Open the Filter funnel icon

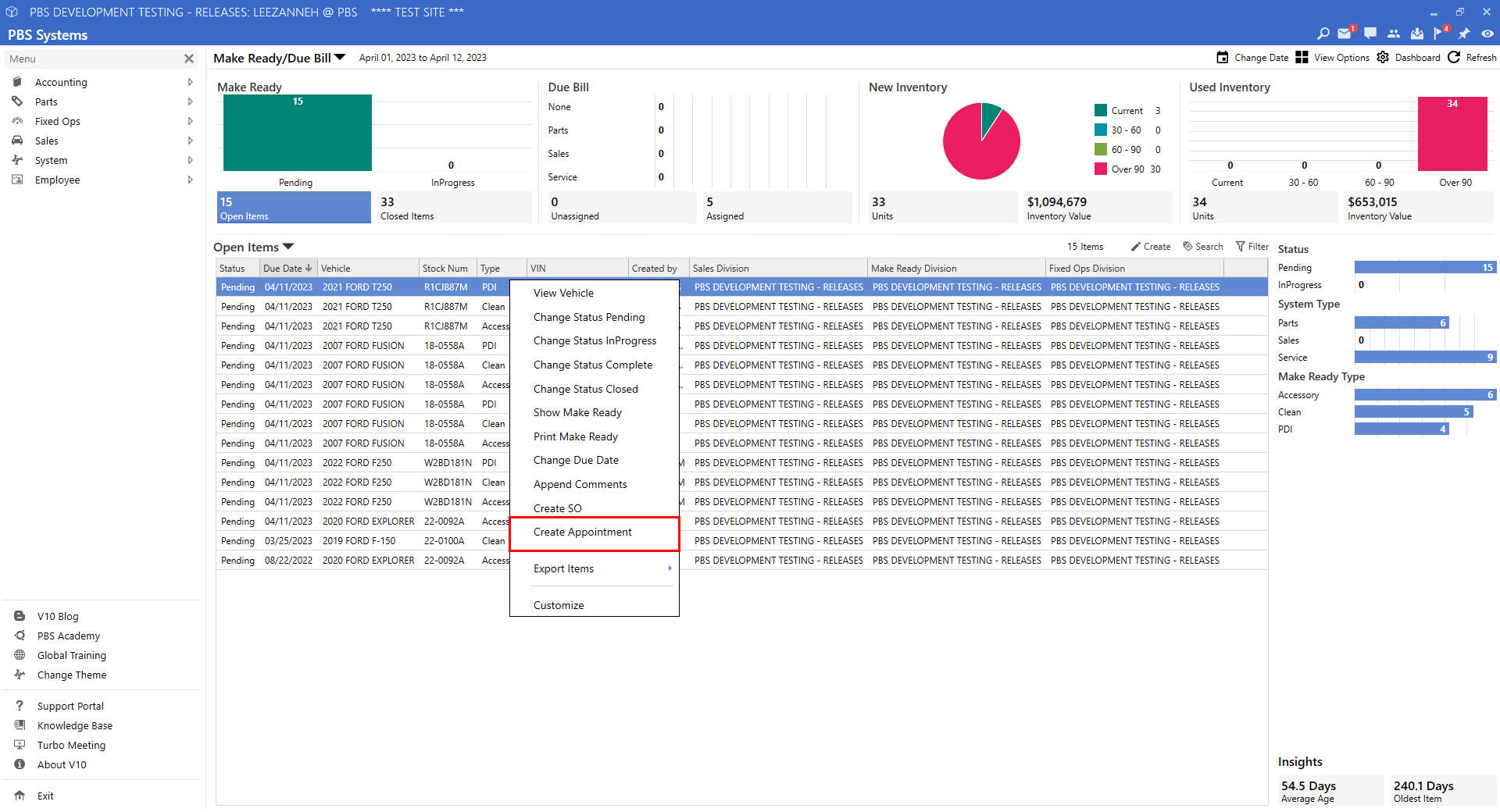(x=1240, y=246)
